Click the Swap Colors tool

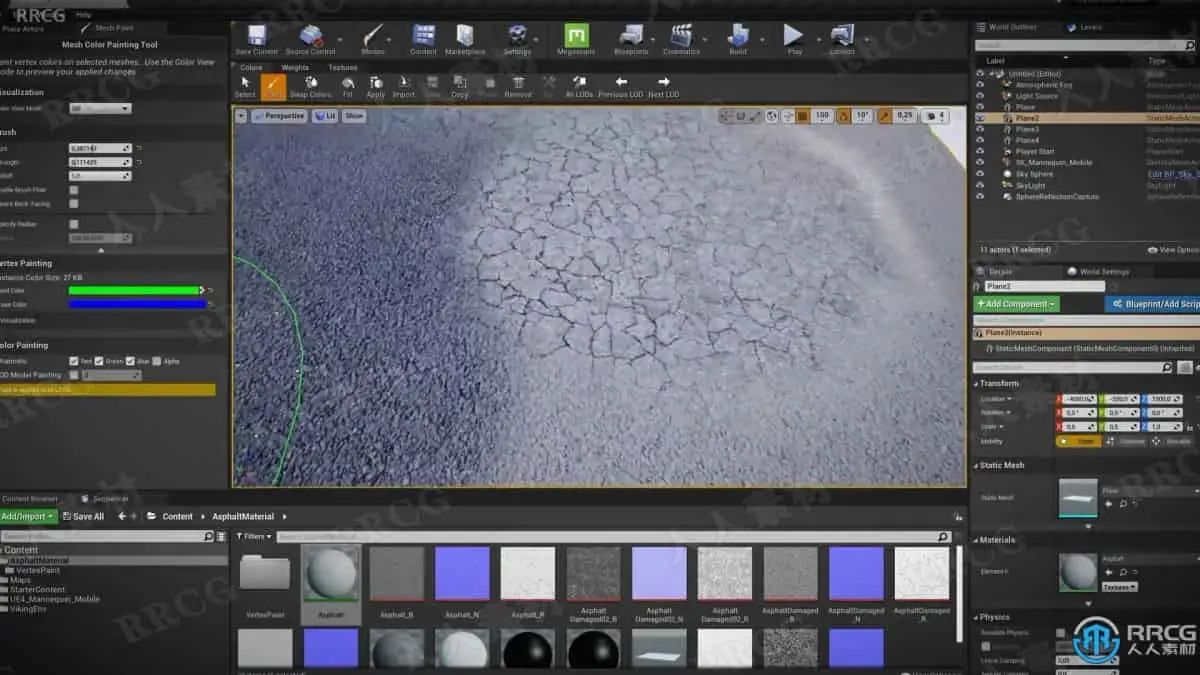(311, 87)
